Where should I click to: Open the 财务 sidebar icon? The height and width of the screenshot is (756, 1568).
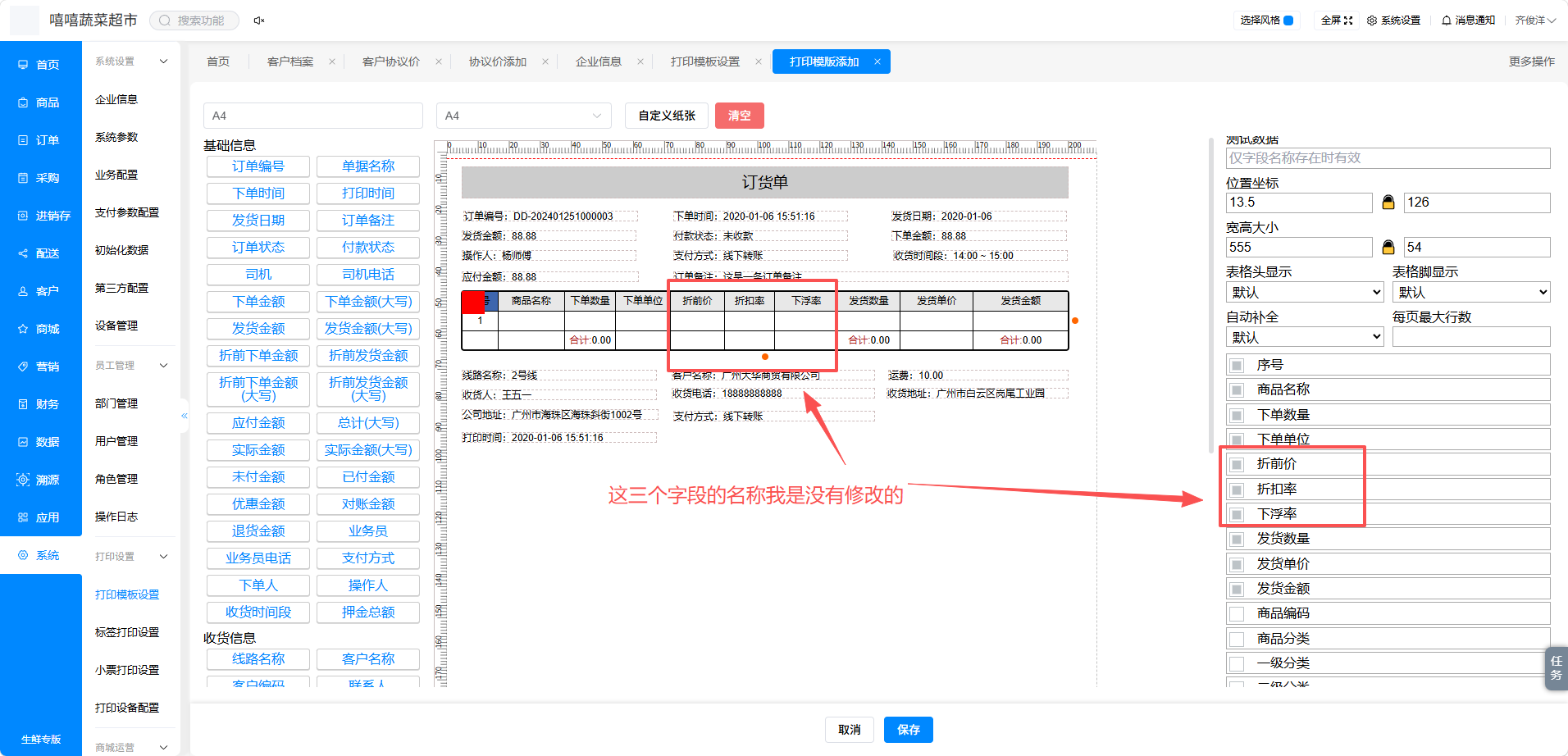tap(23, 404)
